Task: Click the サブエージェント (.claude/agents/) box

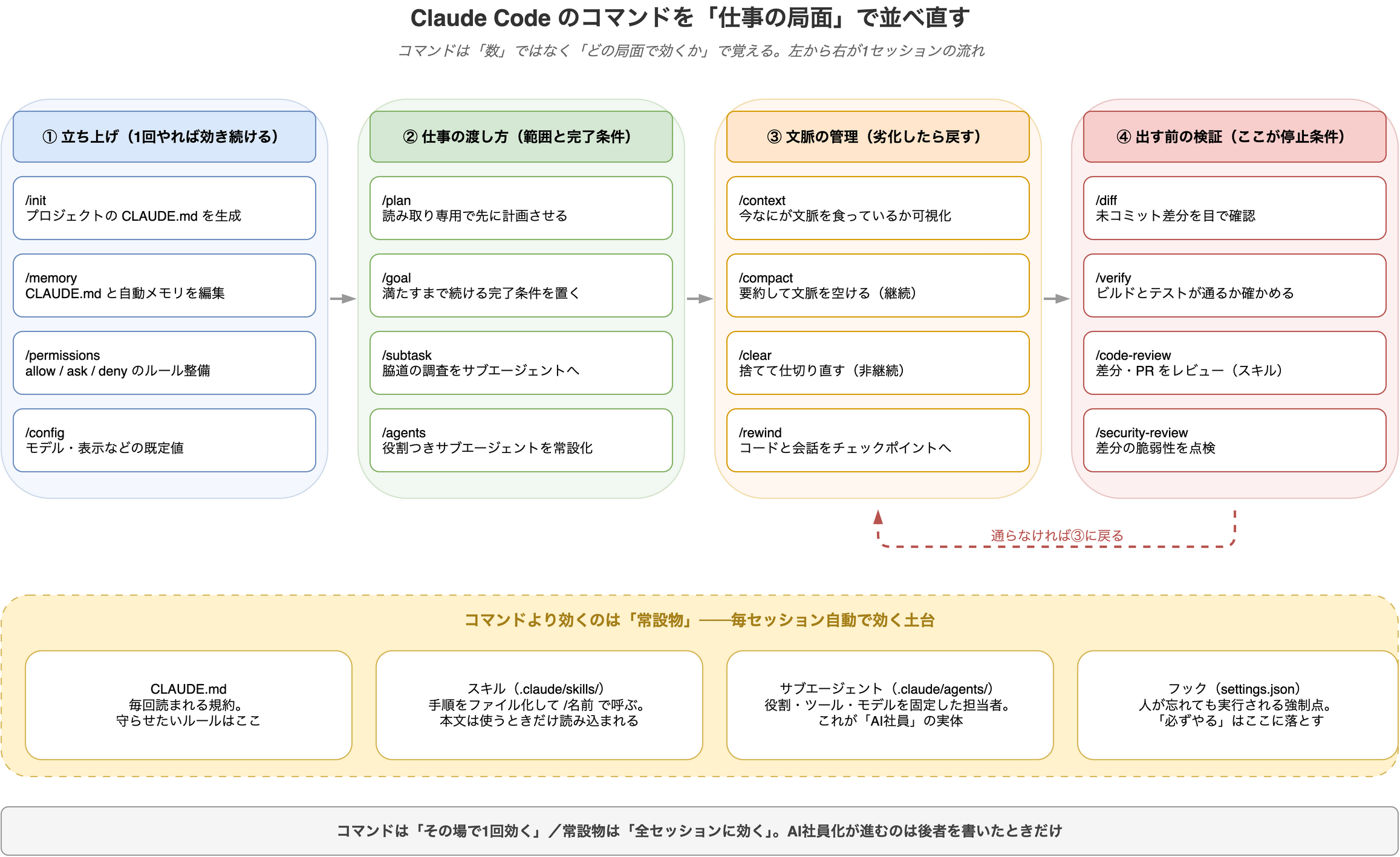Action: [890, 705]
